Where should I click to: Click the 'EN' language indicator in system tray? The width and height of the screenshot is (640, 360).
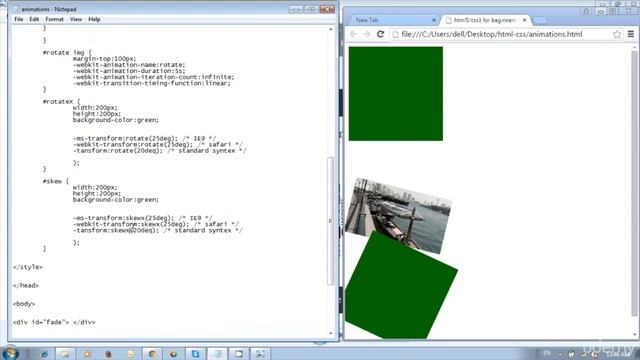[x=547, y=353]
